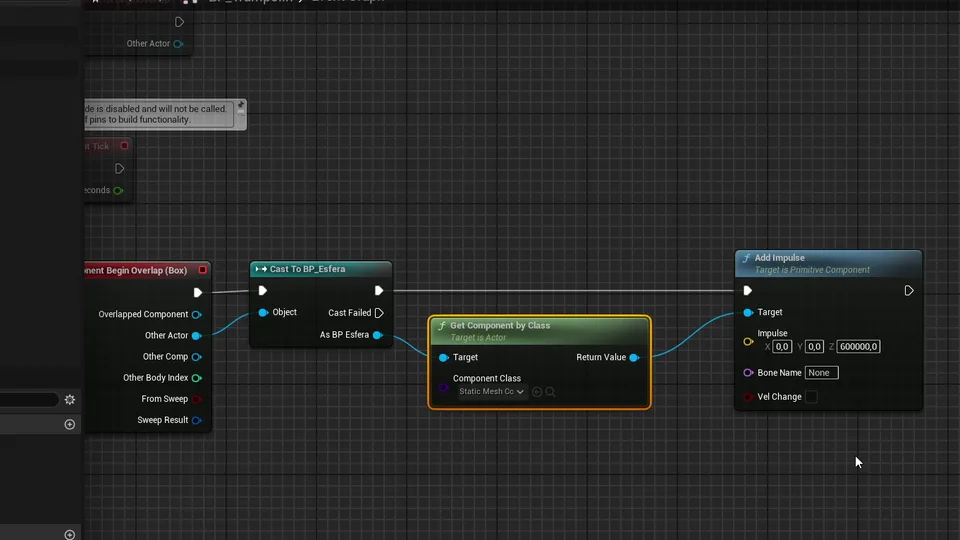Select the Begin Overlap (Box) event title
Image resolution: width=960 pixels, height=540 pixels.
tap(137, 271)
